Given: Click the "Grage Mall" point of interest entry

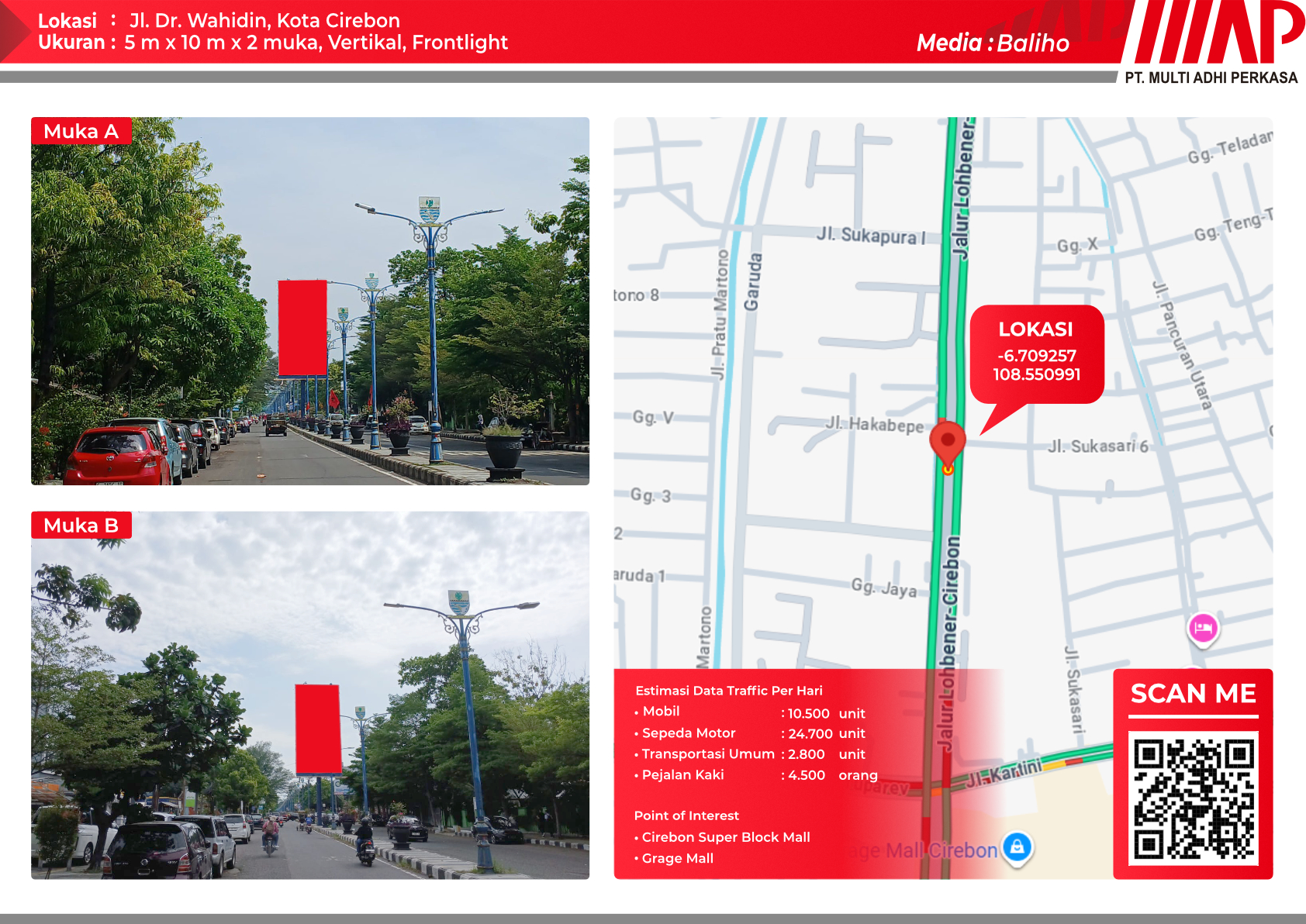Looking at the screenshot, I should point(678,858).
